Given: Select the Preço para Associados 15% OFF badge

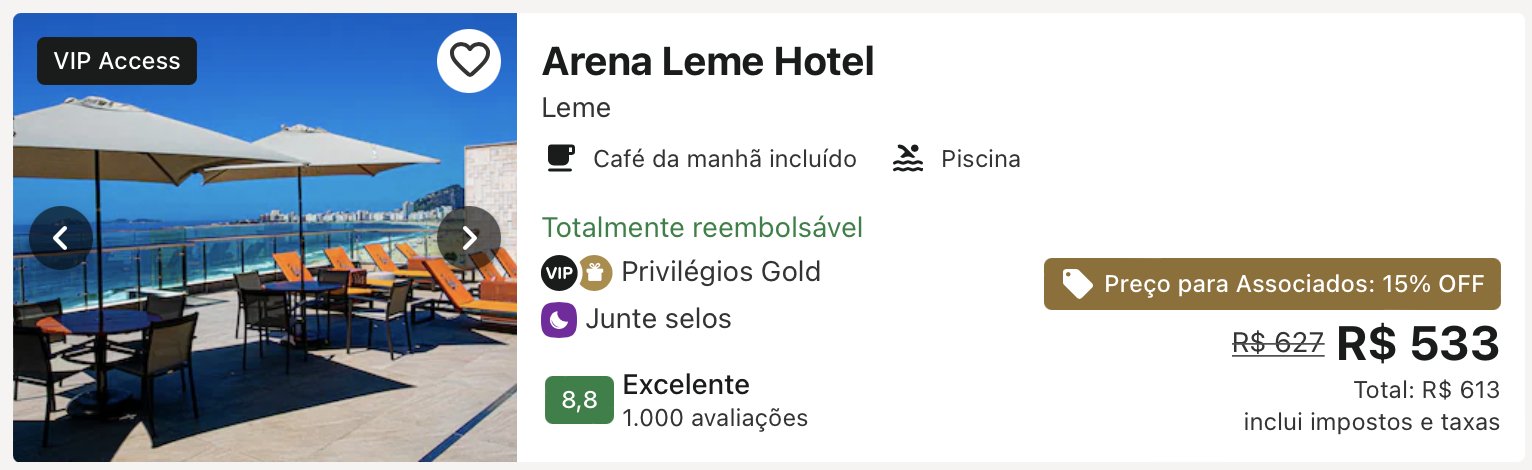Looking at the screenshot, I should [x=1272, y=284].
